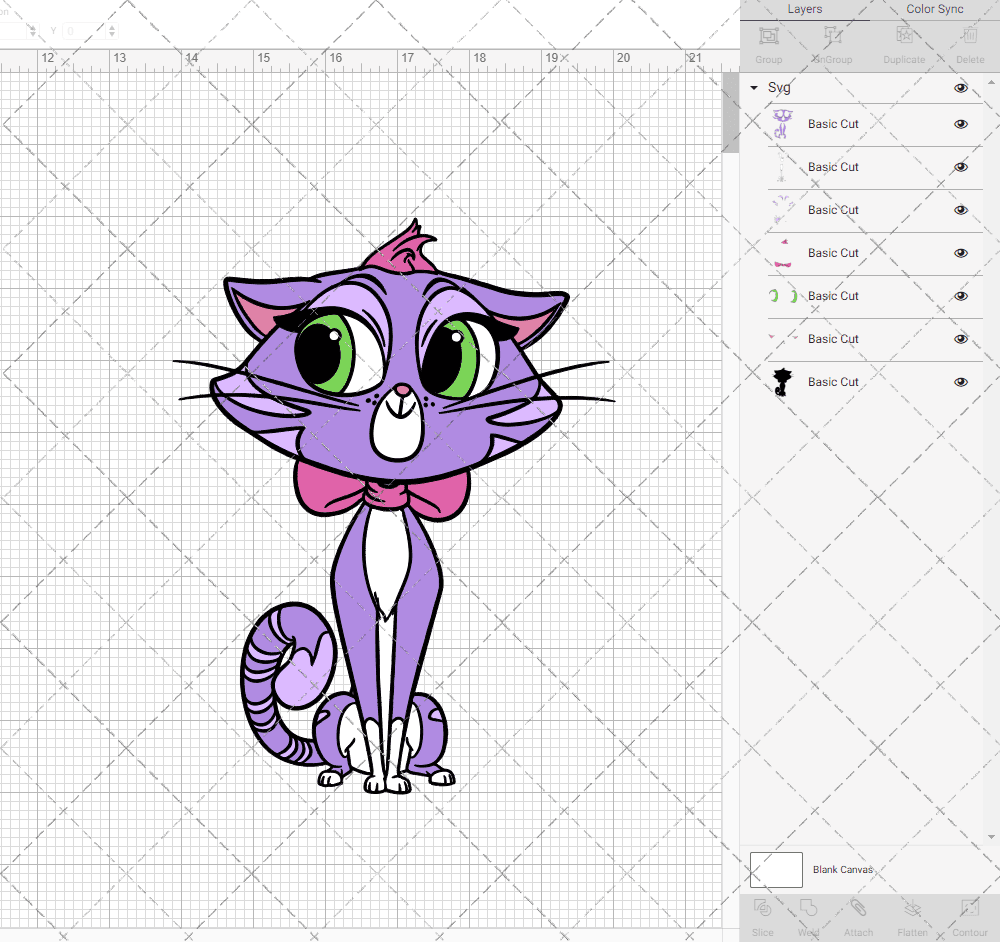
Task: Hide the white outline Basic Cut layer
Action: click(x=961, y=167)
